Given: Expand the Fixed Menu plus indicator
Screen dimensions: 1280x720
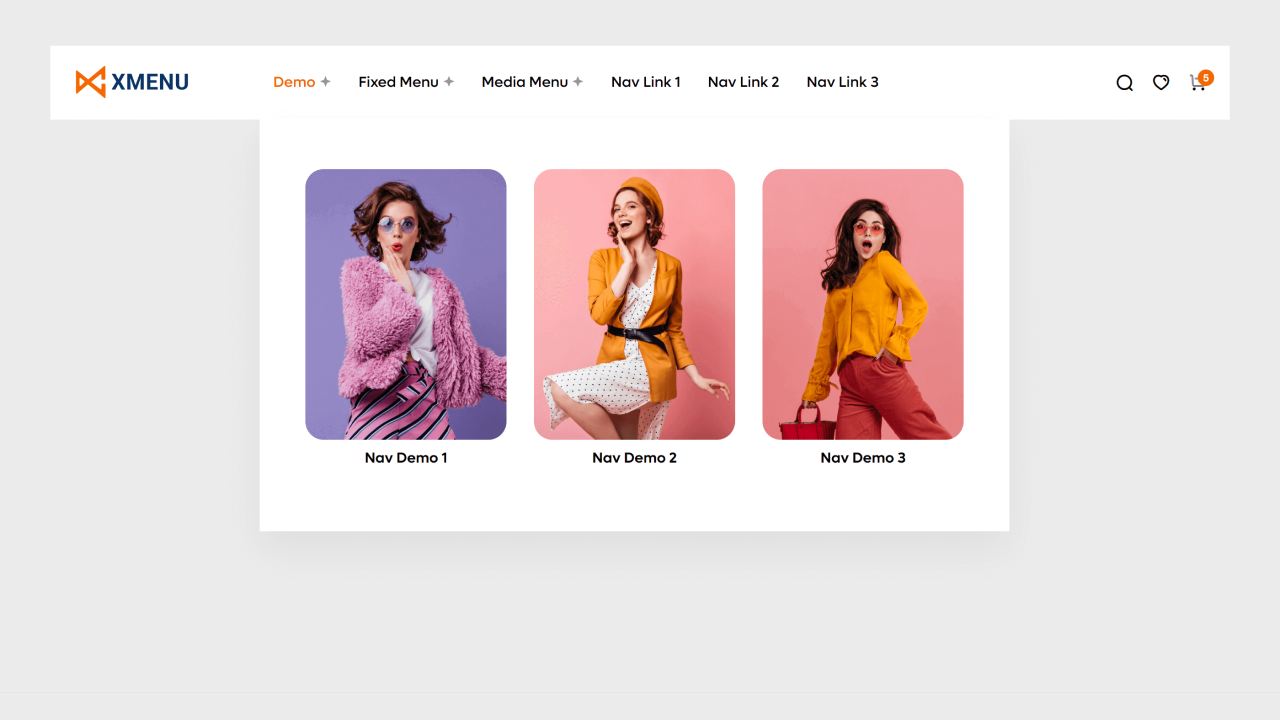Looking at the screenshot, I should (450, 82).
